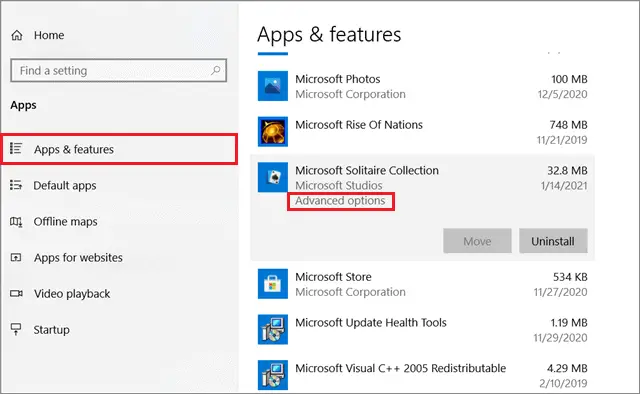Screen dimensions: 640x394
Task: Click the date 11/27/2020
Action: (x=560, y=292)
